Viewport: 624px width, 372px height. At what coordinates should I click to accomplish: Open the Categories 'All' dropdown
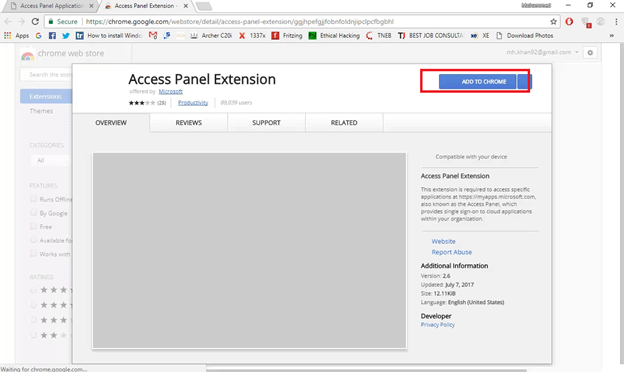point(51,160)
